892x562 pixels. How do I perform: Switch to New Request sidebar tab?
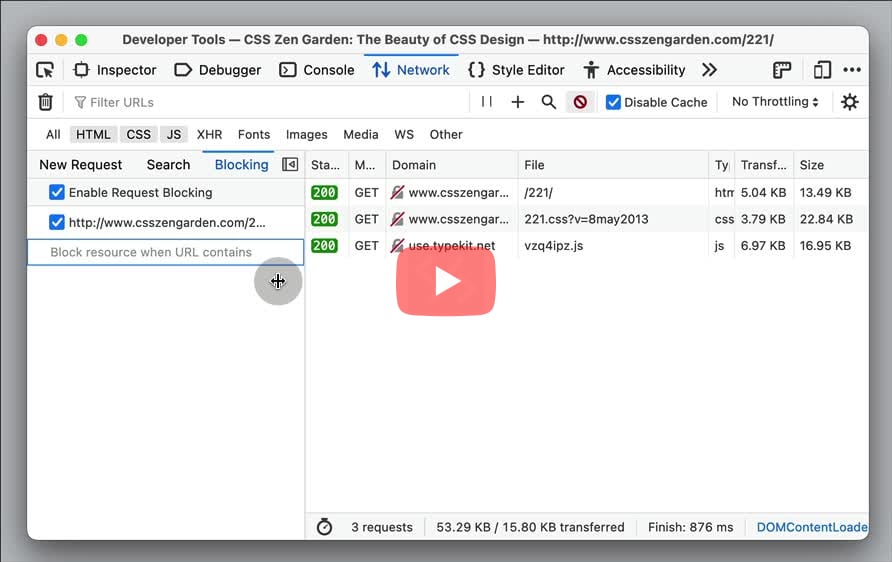[81, 165]
